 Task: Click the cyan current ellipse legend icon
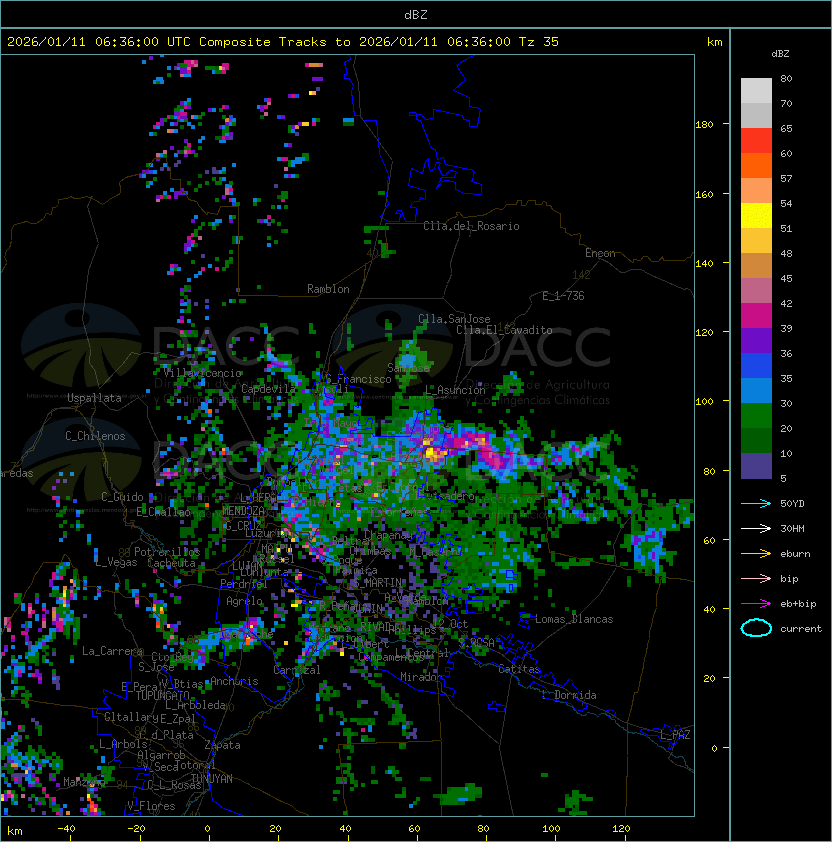pyautogui.click(x=756, y=628)
